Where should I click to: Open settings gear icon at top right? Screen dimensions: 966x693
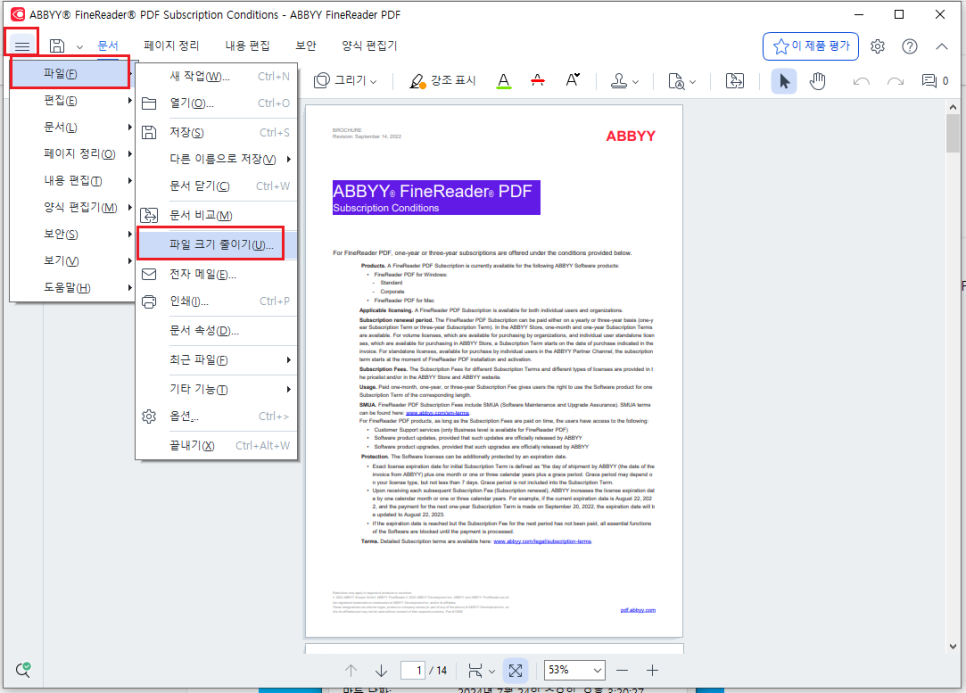(877, 46)
